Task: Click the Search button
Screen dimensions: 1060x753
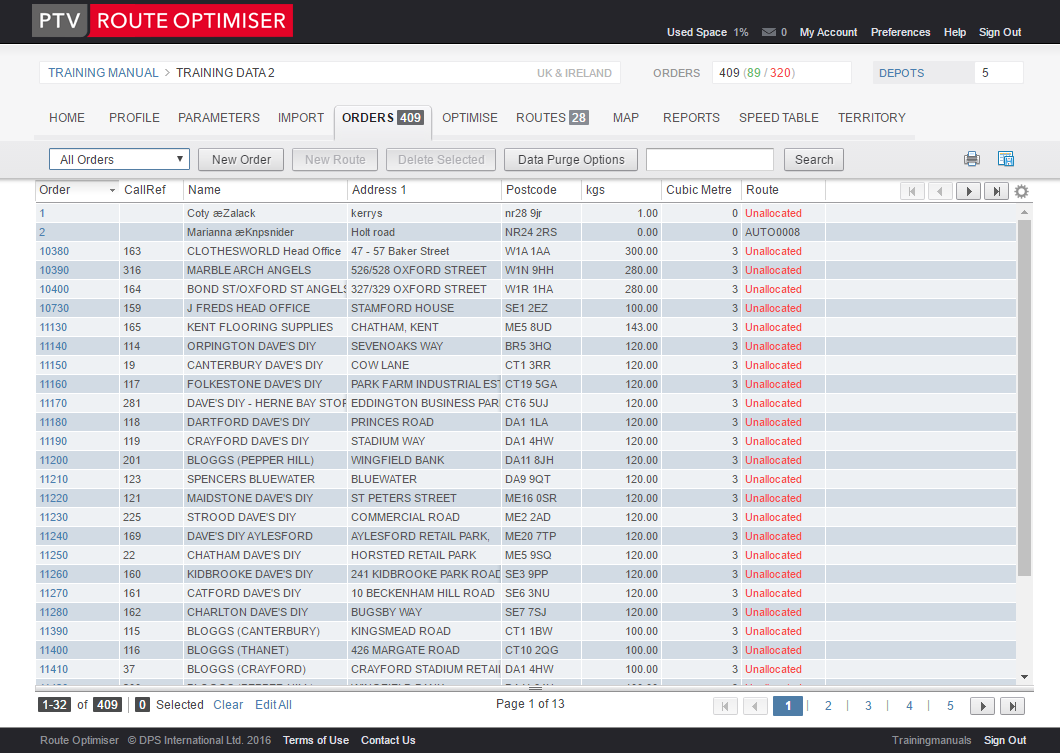Action: [x=814, y=160]
